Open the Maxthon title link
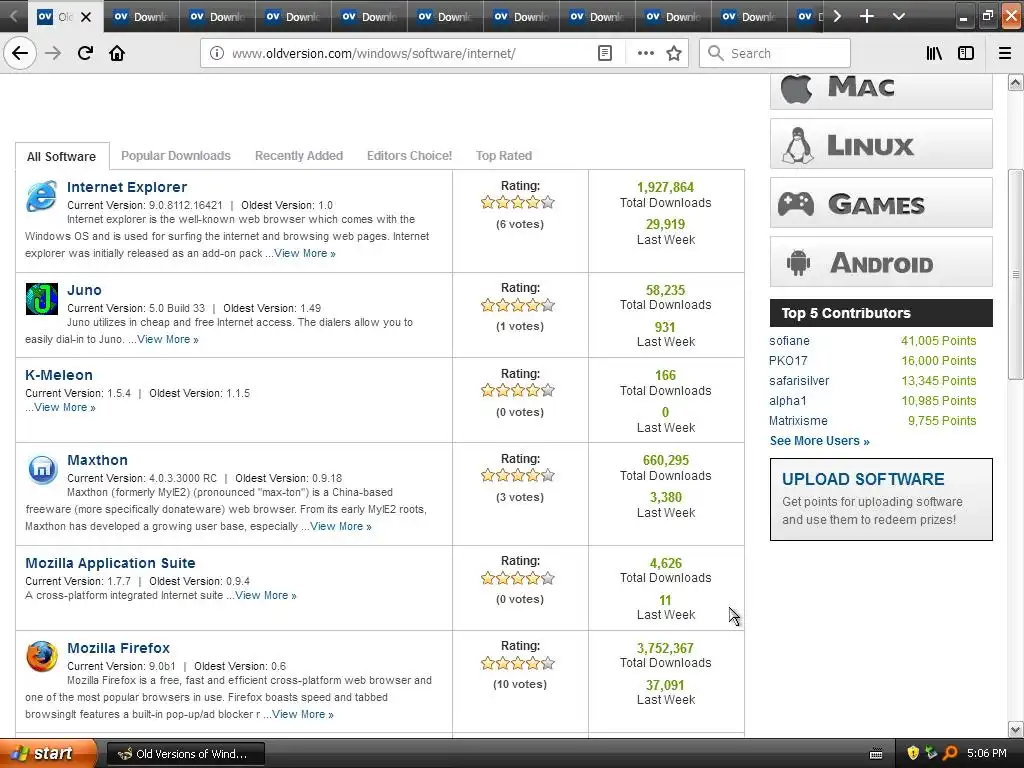This screenshot has width=1024, height=768. [97, 460]
